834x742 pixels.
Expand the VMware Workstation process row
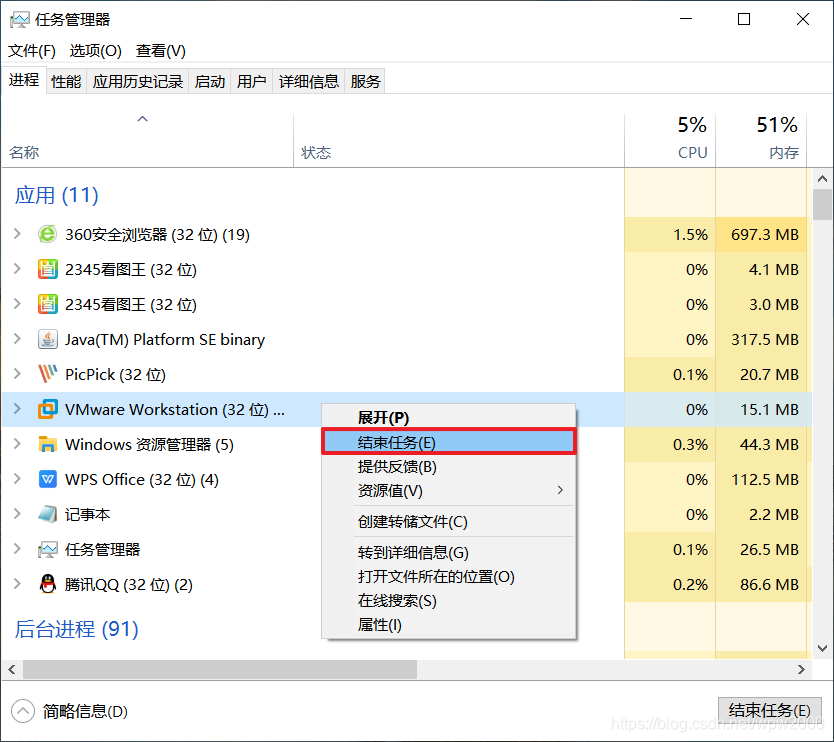pos(17,409)
